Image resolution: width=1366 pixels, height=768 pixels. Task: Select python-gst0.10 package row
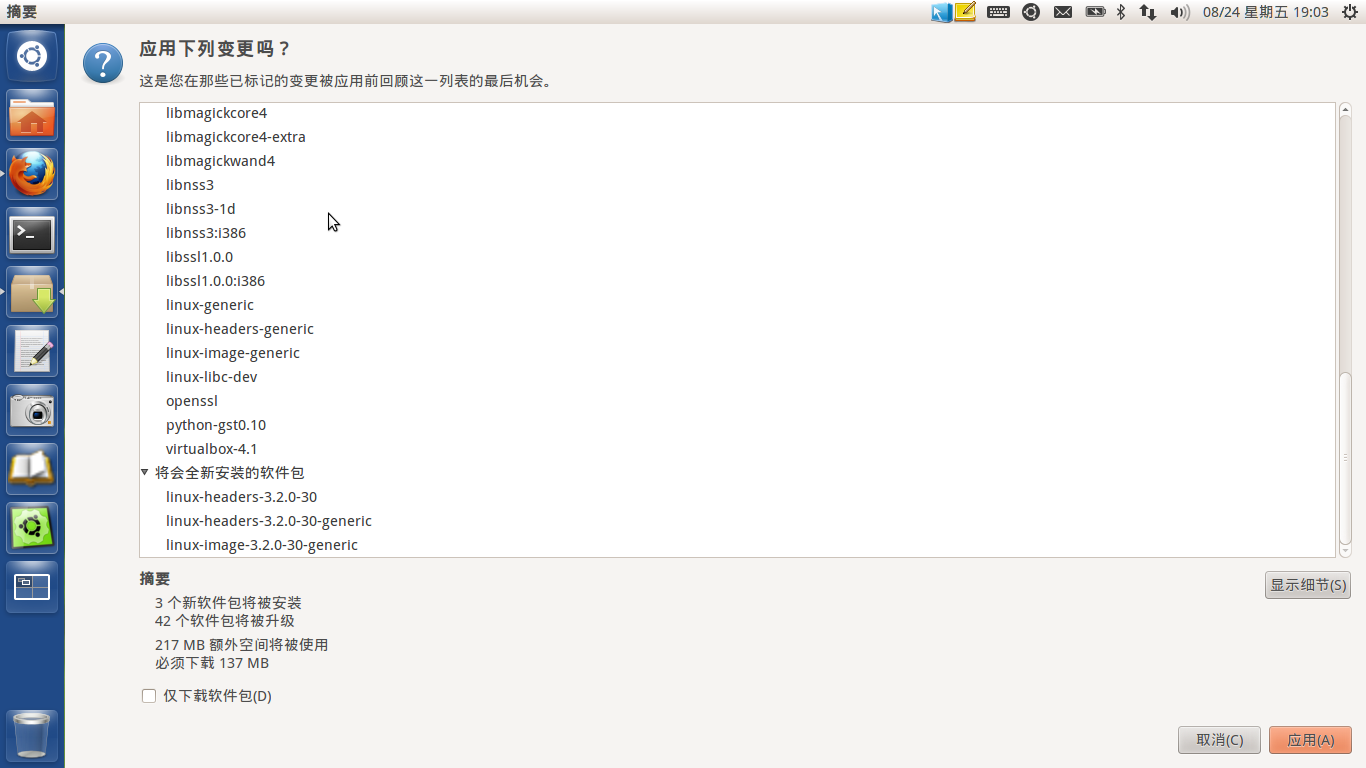pyautogui.click(x=737, y=425)
